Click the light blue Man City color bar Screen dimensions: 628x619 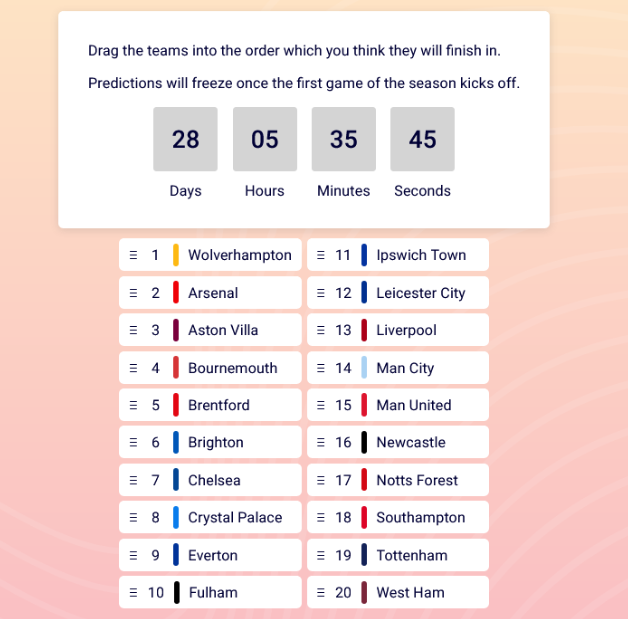pyautogui.click(x=364, y=368)
